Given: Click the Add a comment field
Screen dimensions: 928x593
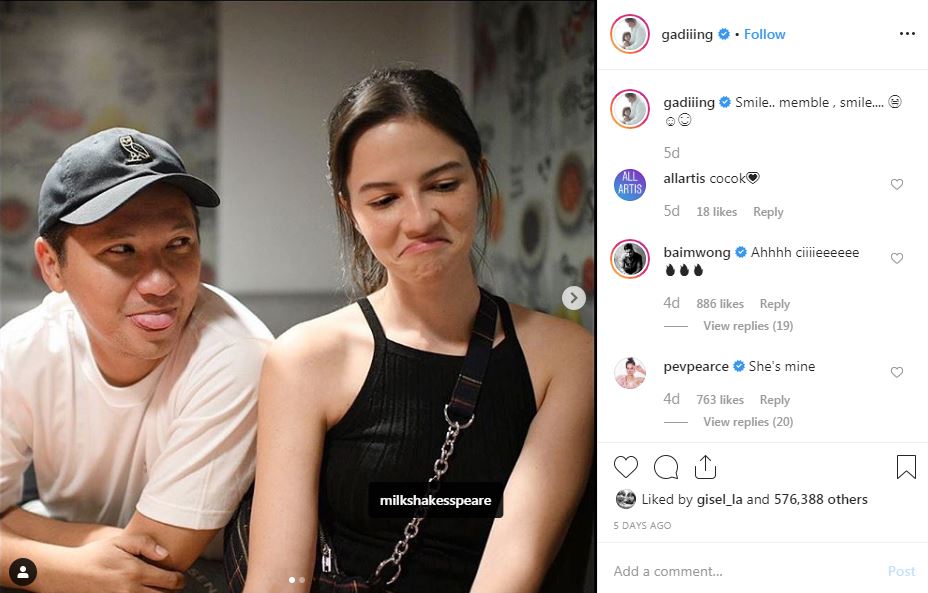Looking at the screenshot, I should pos(746,571).
